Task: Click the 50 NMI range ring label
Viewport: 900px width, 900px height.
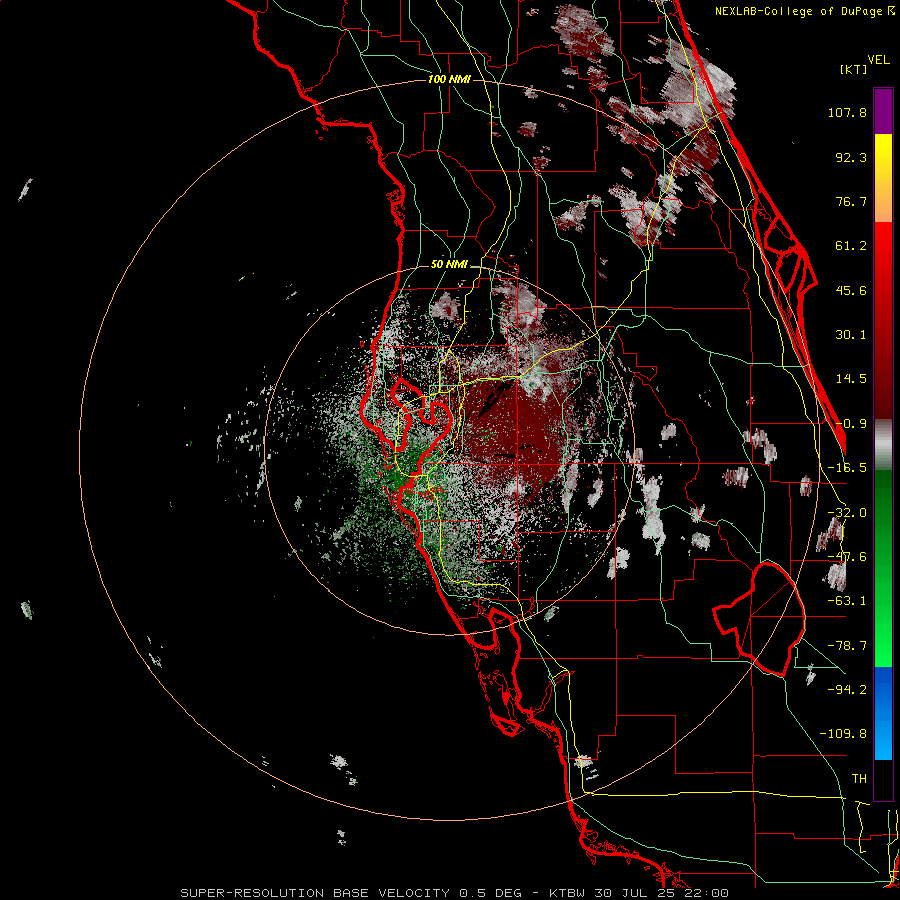Action: tap(449, 265)
